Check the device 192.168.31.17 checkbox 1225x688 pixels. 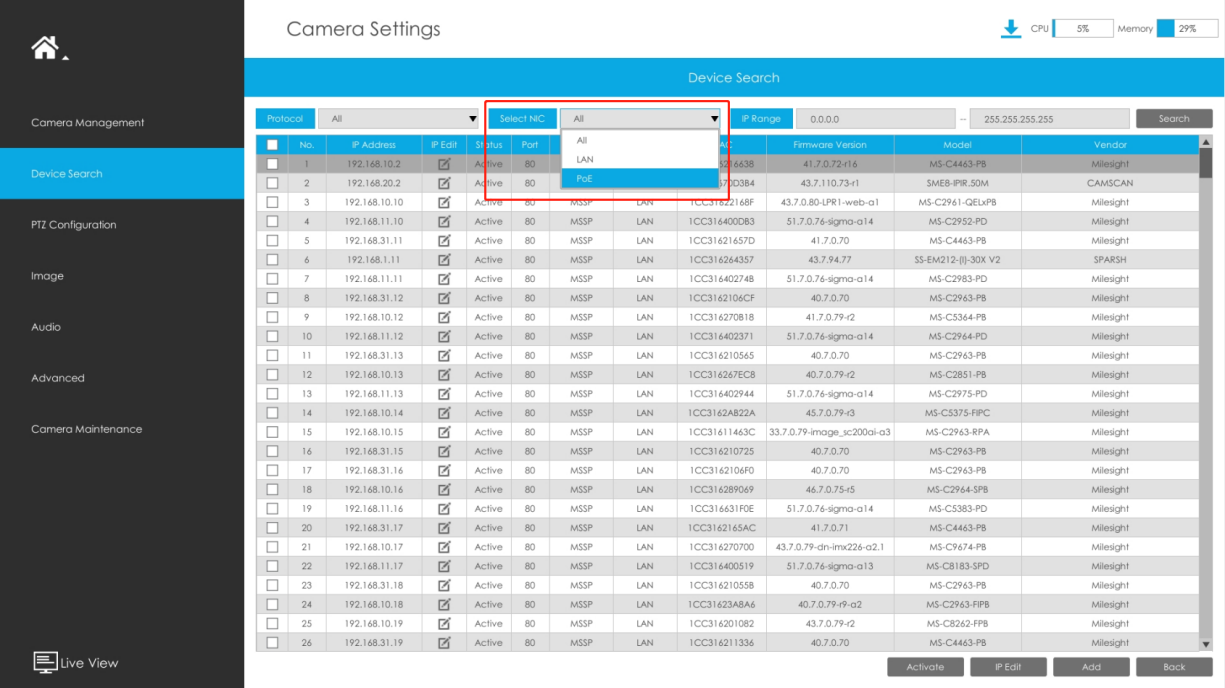coord(272,528)
